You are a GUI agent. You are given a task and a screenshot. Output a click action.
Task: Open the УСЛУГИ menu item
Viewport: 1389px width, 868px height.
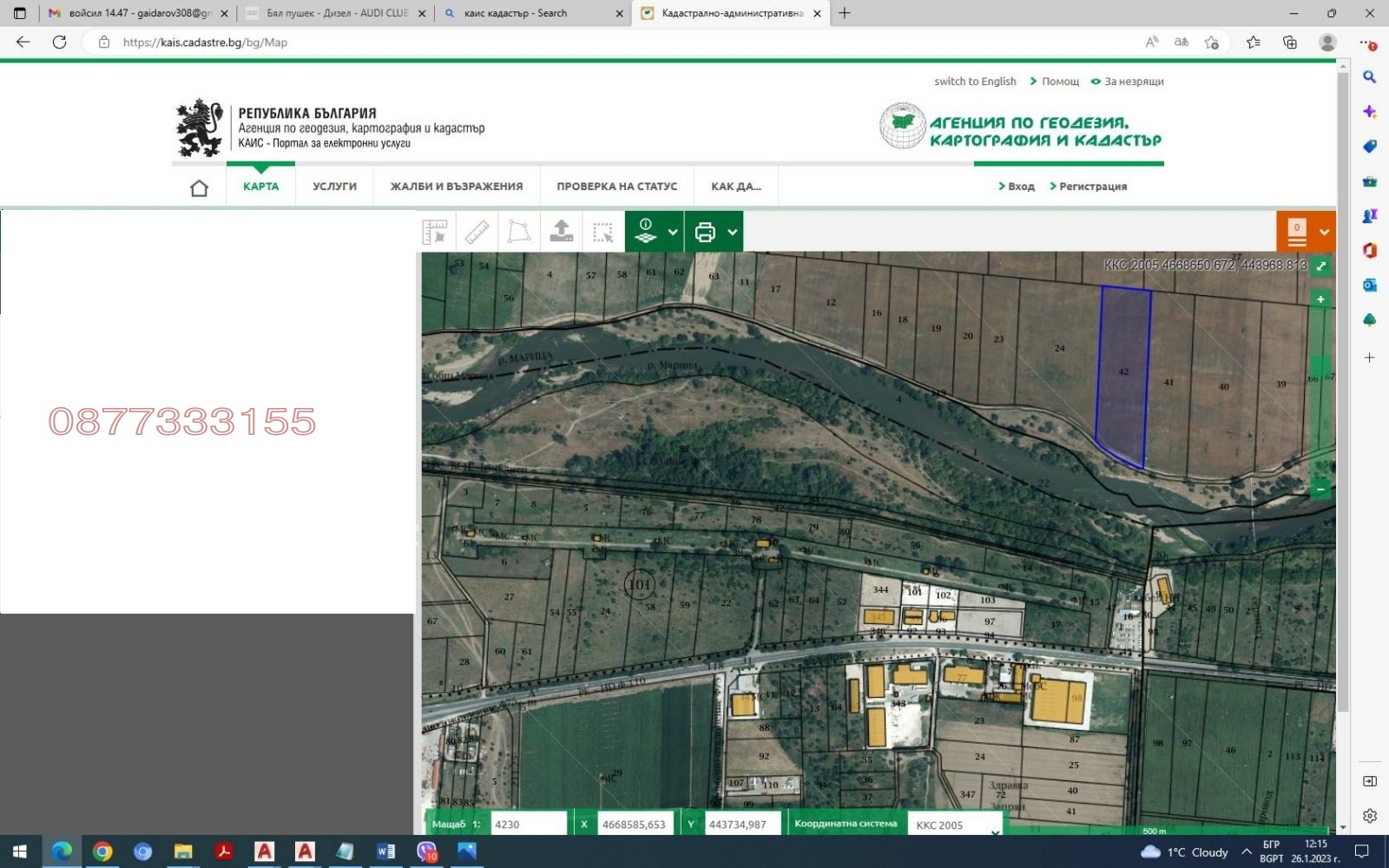tap(334, 187)
